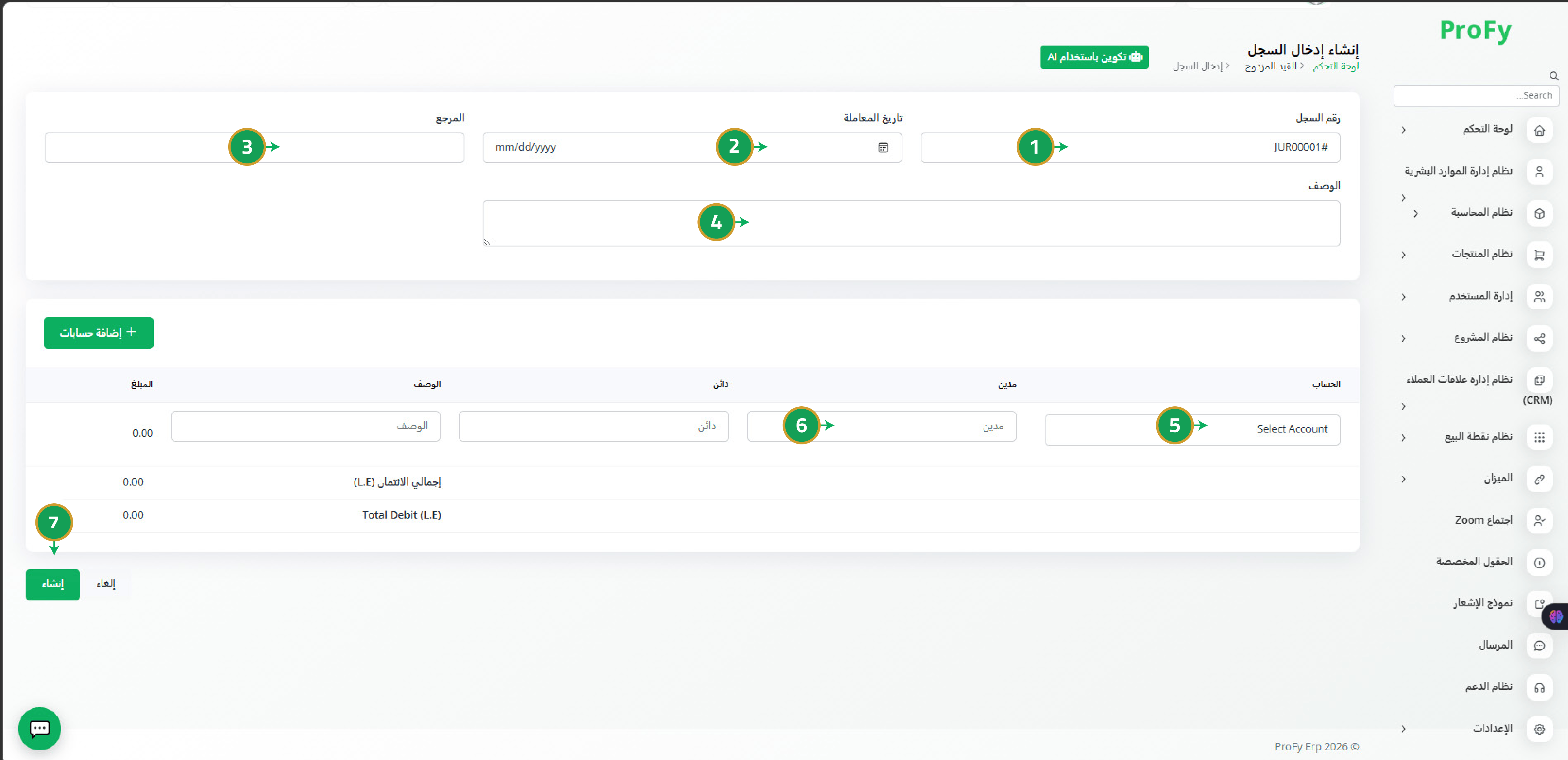This screenshot has height=760, width=1568.
Task: Click the HRM person icon in the sidebar
Action: 1539,172
